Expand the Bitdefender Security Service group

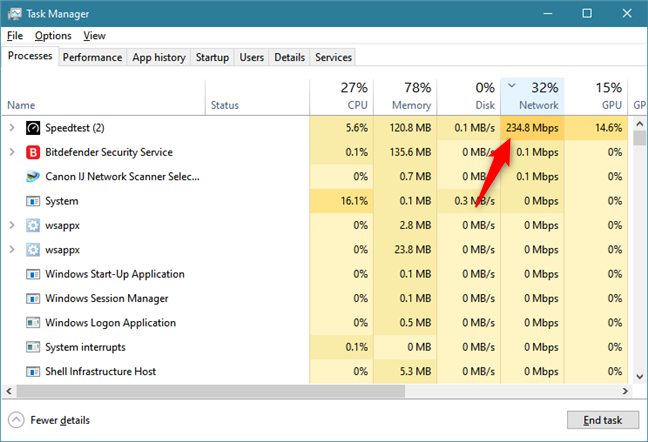tap(12, 152)
